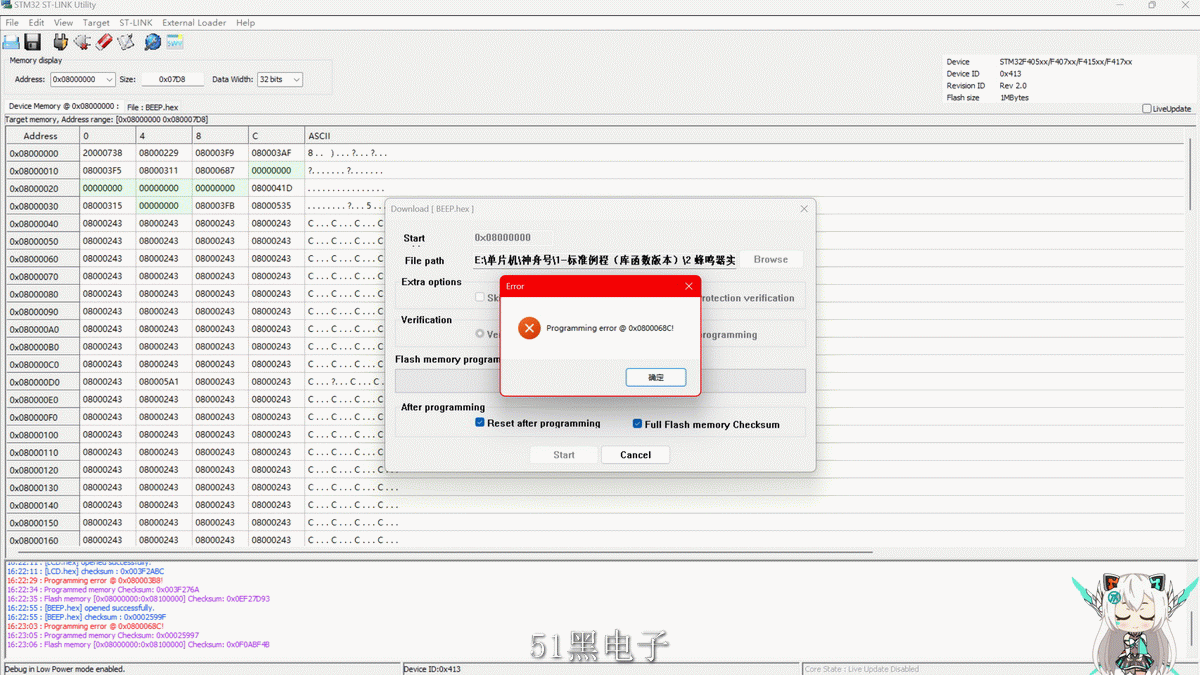Viewport: 1200px width, 675px height.
Task: Click Cancel in the Download dialog
Action: [x=635, y=455]
